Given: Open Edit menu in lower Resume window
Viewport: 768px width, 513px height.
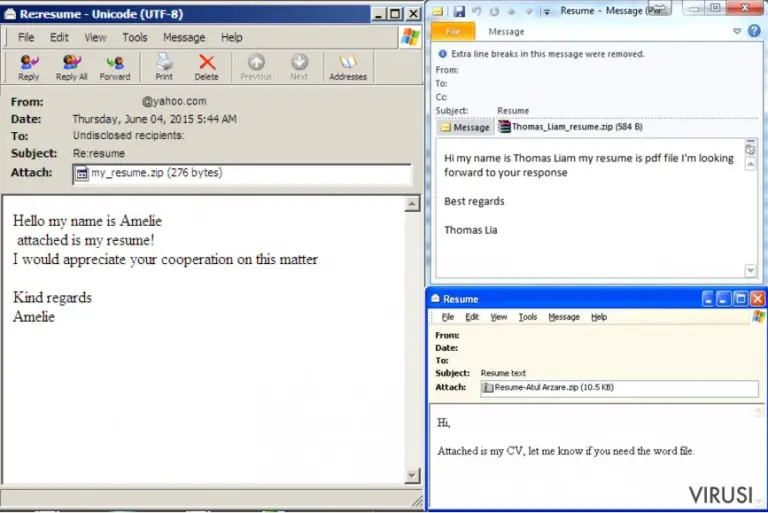Looking at the screenshot, I should (472, 317).
